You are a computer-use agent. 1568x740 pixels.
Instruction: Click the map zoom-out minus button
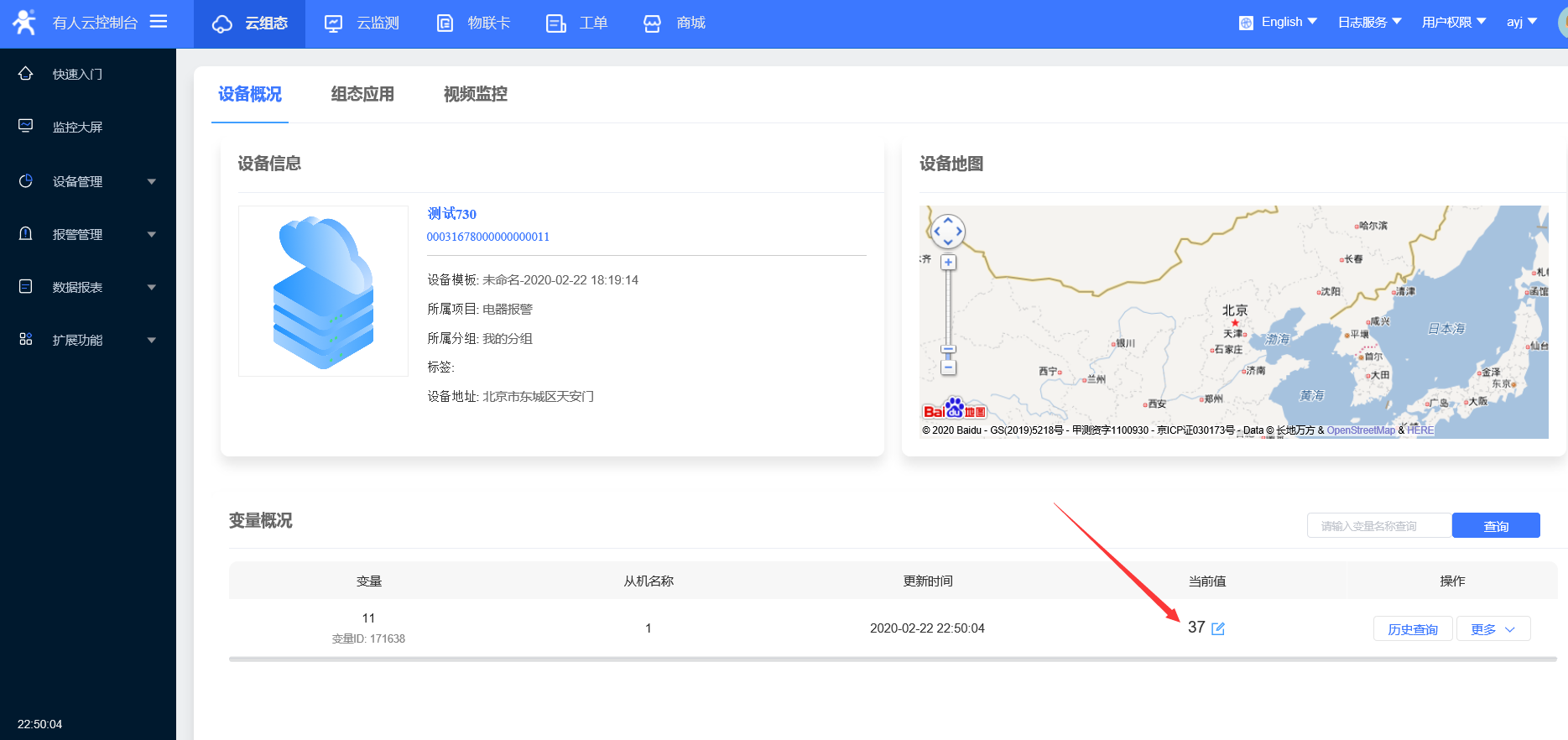[948, 367]
